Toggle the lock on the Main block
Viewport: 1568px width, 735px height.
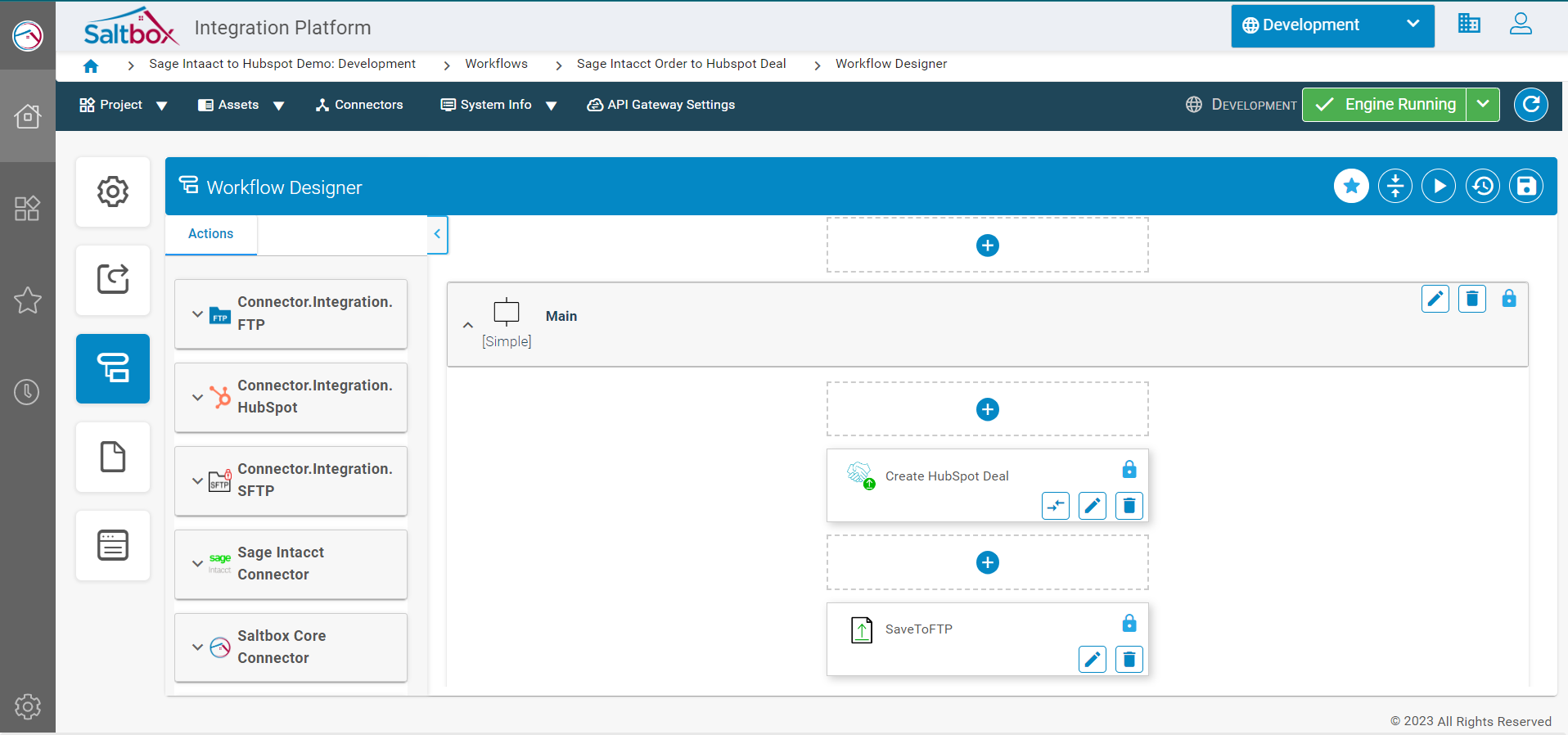click(1508, 299)
